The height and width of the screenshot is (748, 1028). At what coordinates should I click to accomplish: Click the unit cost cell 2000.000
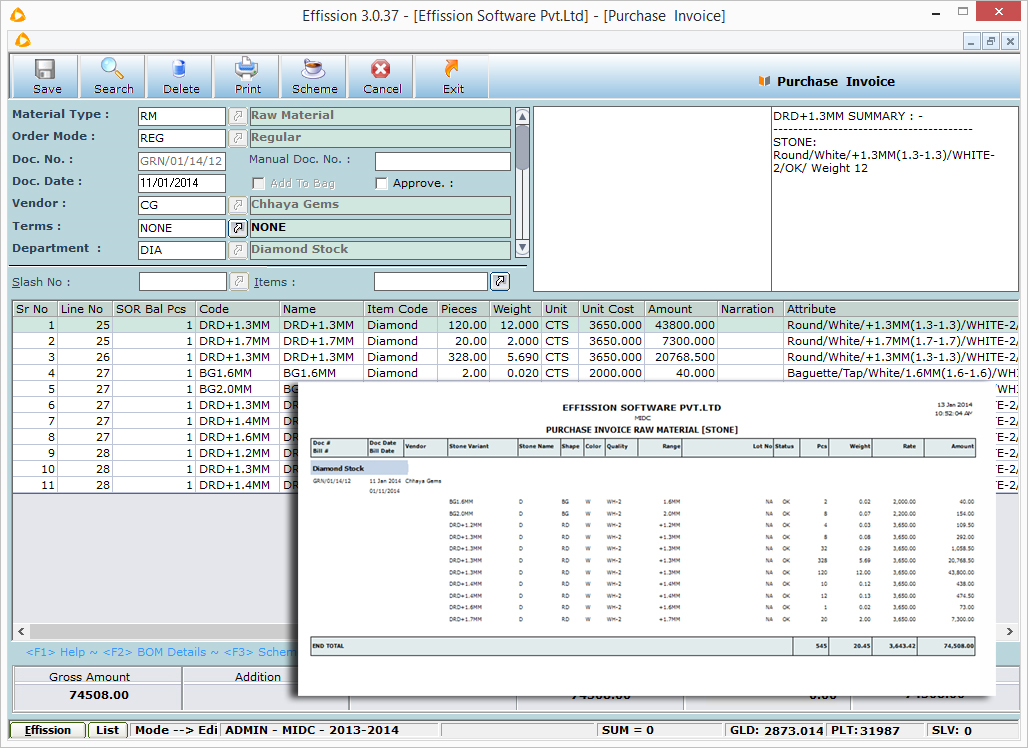(x=611, y=373)
